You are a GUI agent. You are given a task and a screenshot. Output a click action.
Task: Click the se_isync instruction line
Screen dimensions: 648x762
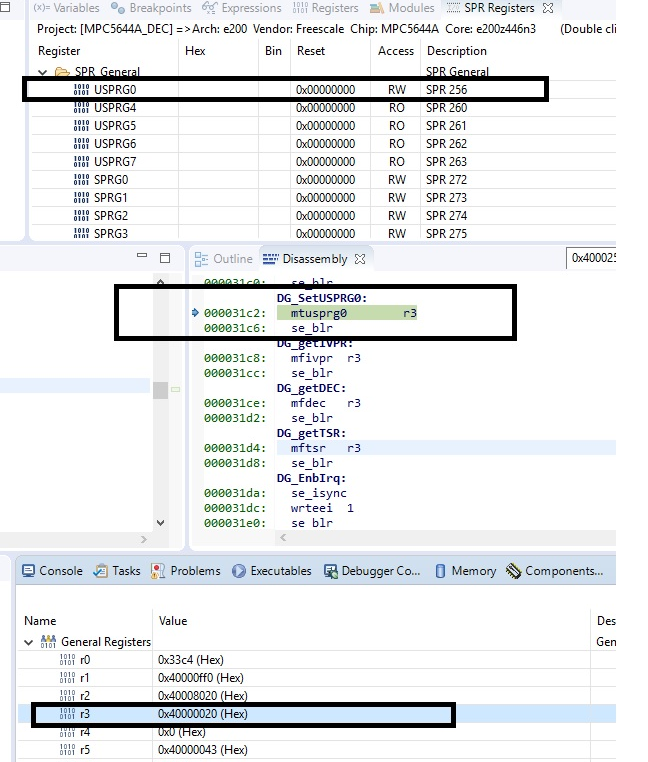[319, 493]
